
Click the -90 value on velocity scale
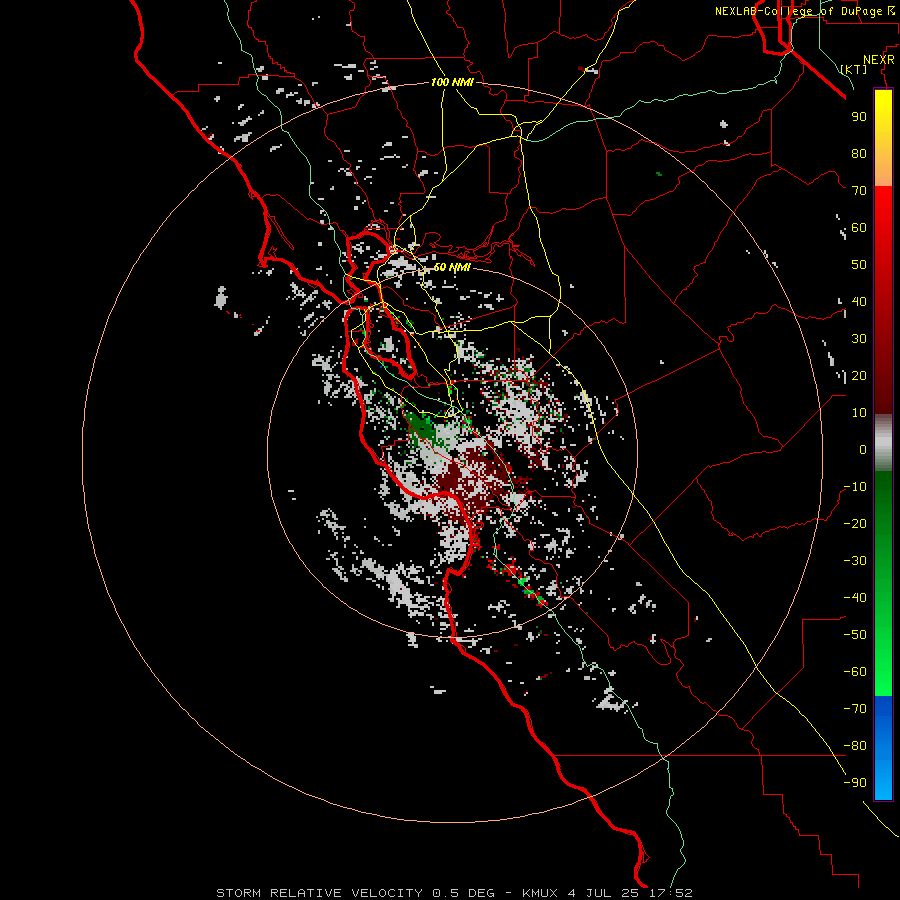(x=855, y=782)
